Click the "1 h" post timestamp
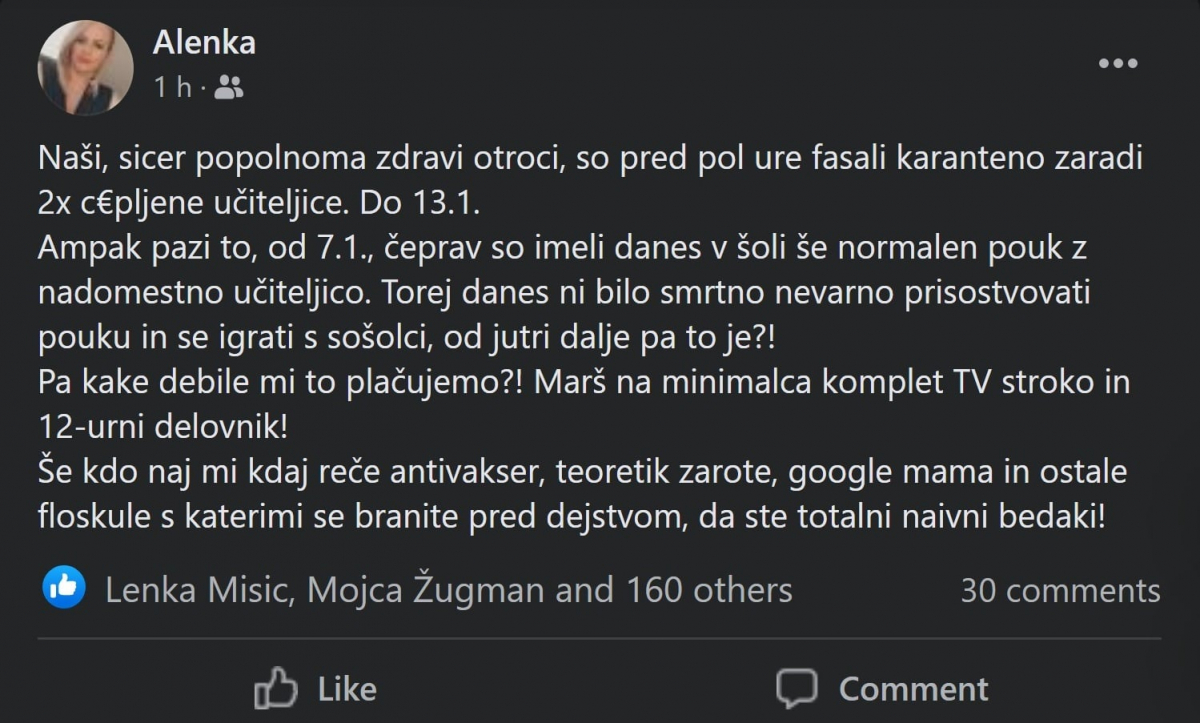 (x=172, y=88)
